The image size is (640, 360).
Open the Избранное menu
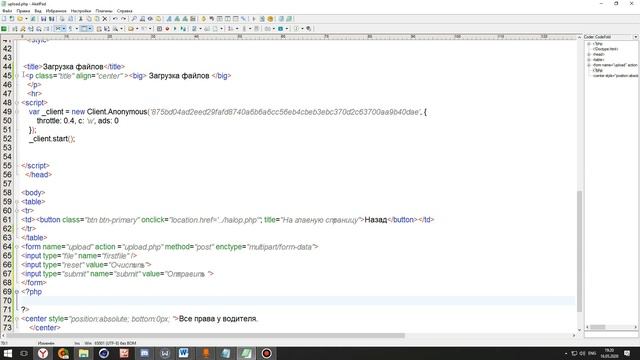point(56,11)
